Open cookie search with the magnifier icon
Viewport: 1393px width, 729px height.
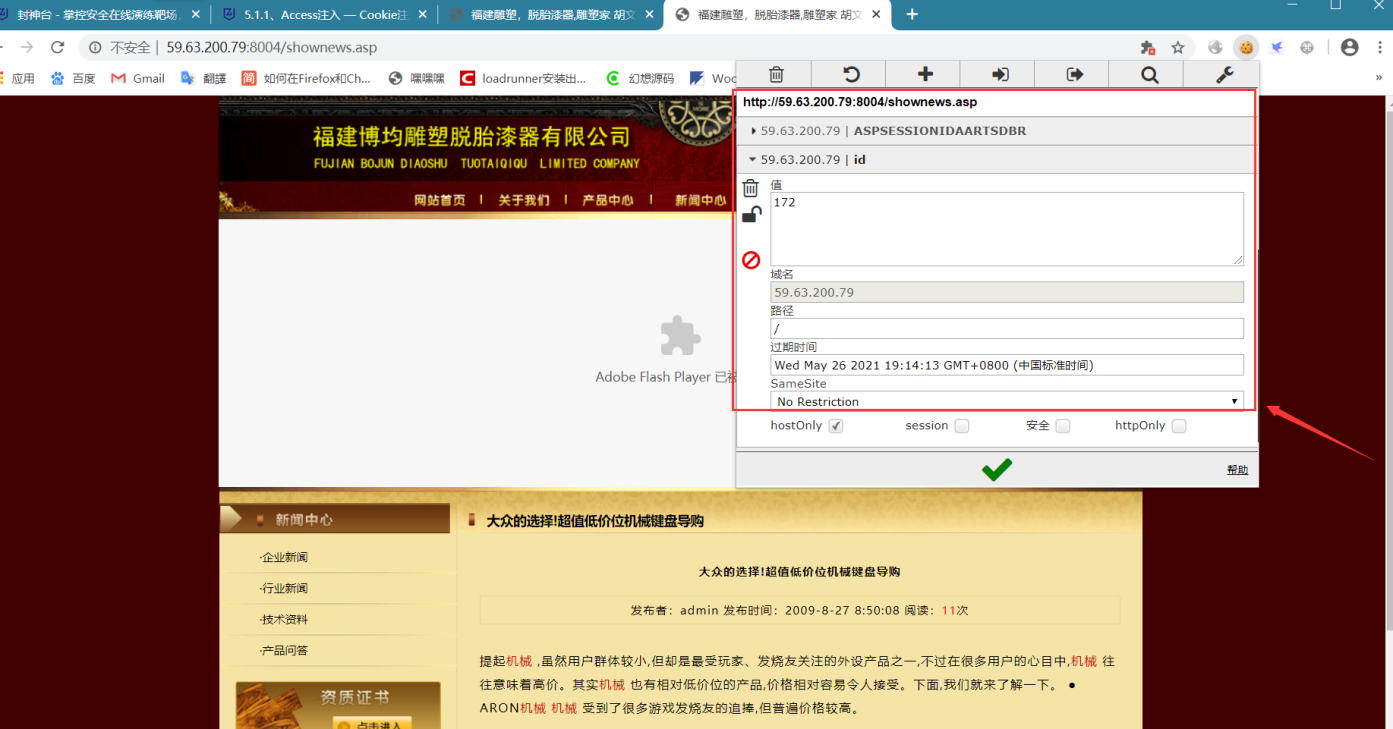coord(1149,74)
